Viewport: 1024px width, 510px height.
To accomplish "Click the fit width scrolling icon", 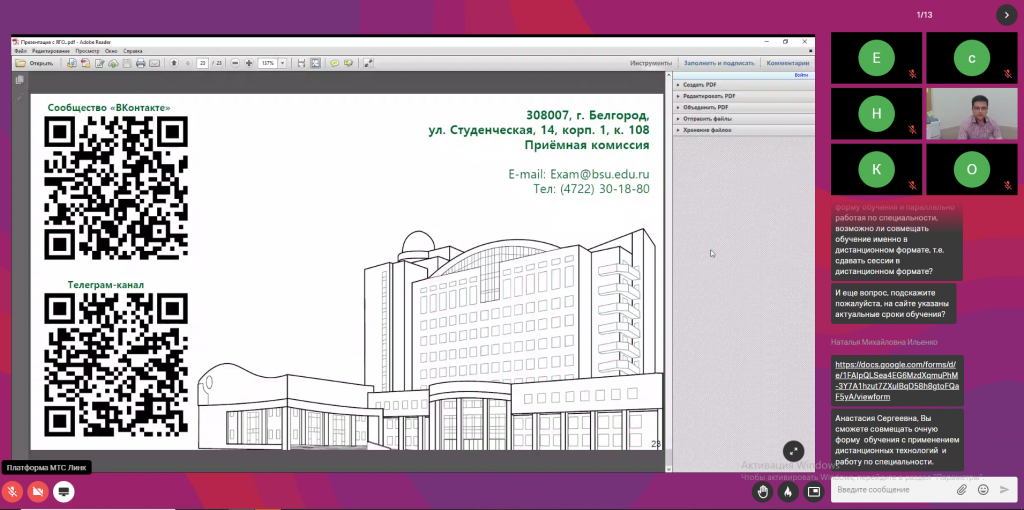I will click(x=301, y=63).
